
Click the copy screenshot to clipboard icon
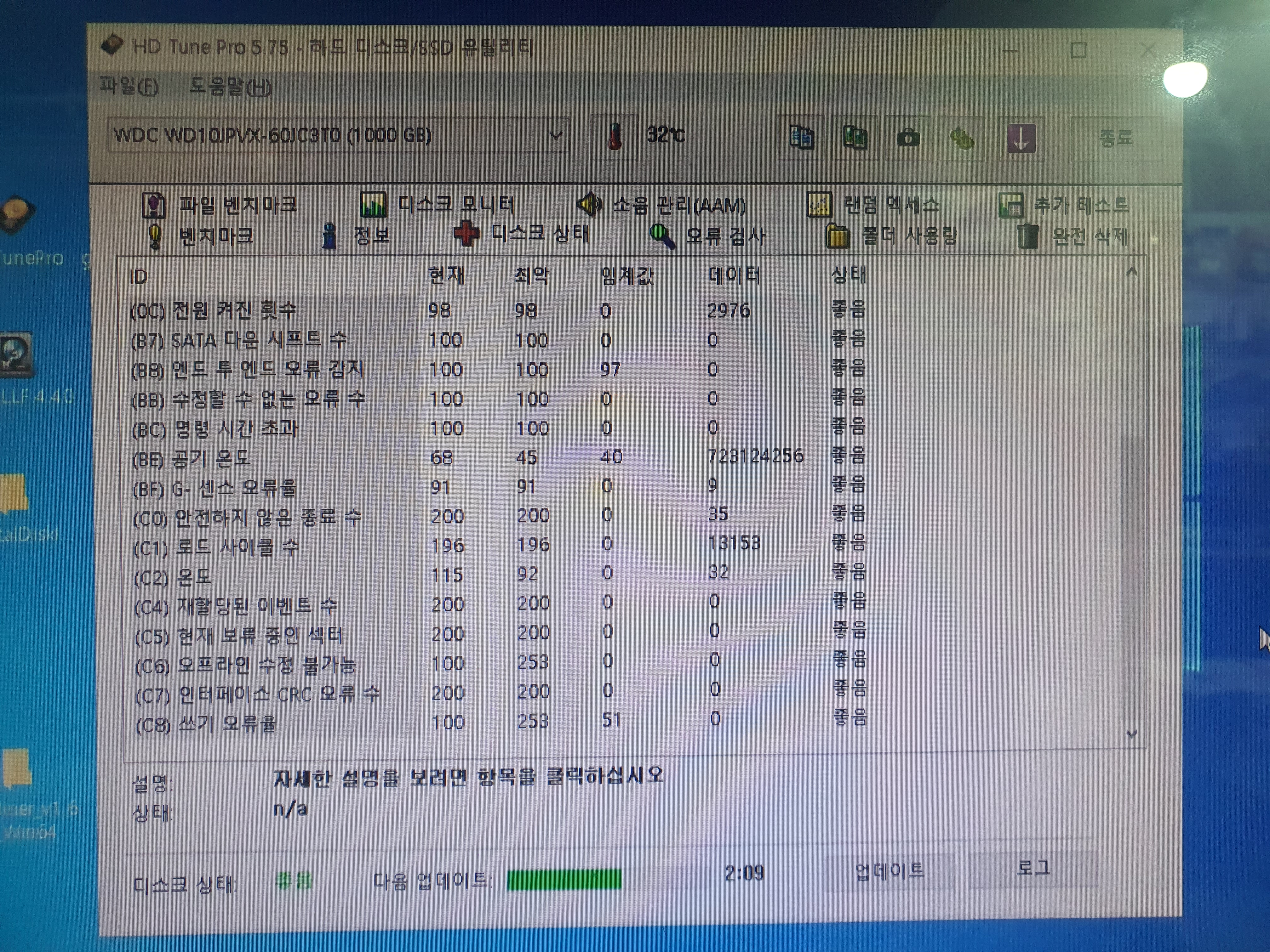coord(854,138)
